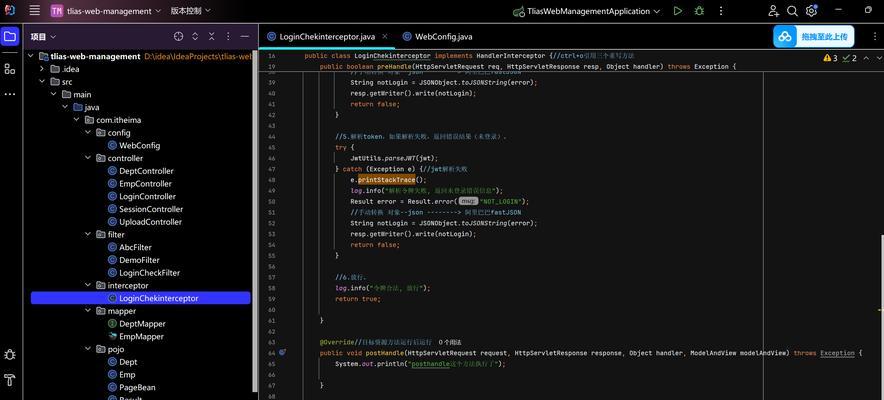The width and height of the screenshot is (884, 400).
Task: Click the msg: parameter hint on line 50
Action: (467, 201)
